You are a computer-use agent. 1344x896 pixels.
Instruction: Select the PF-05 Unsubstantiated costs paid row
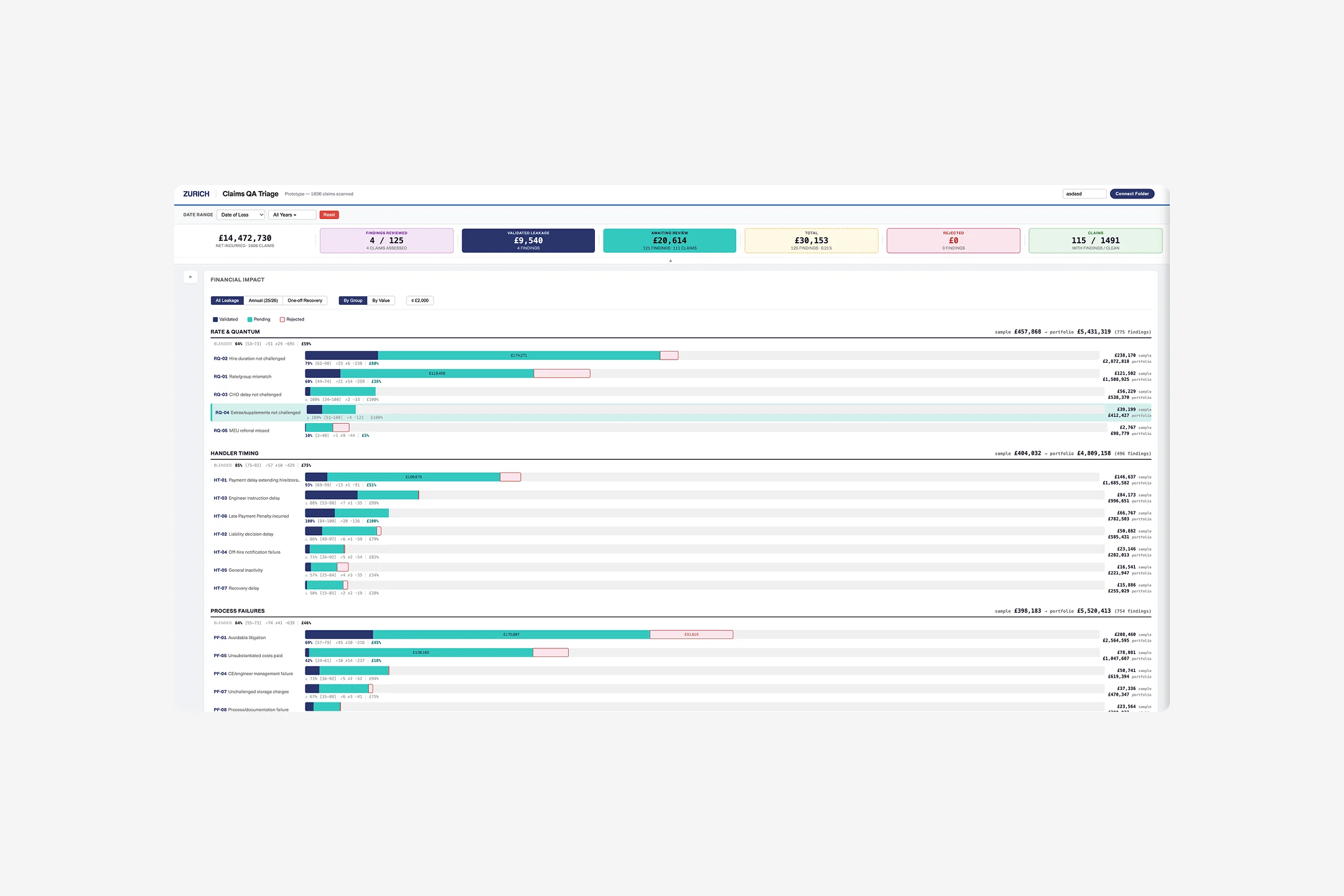681,656
